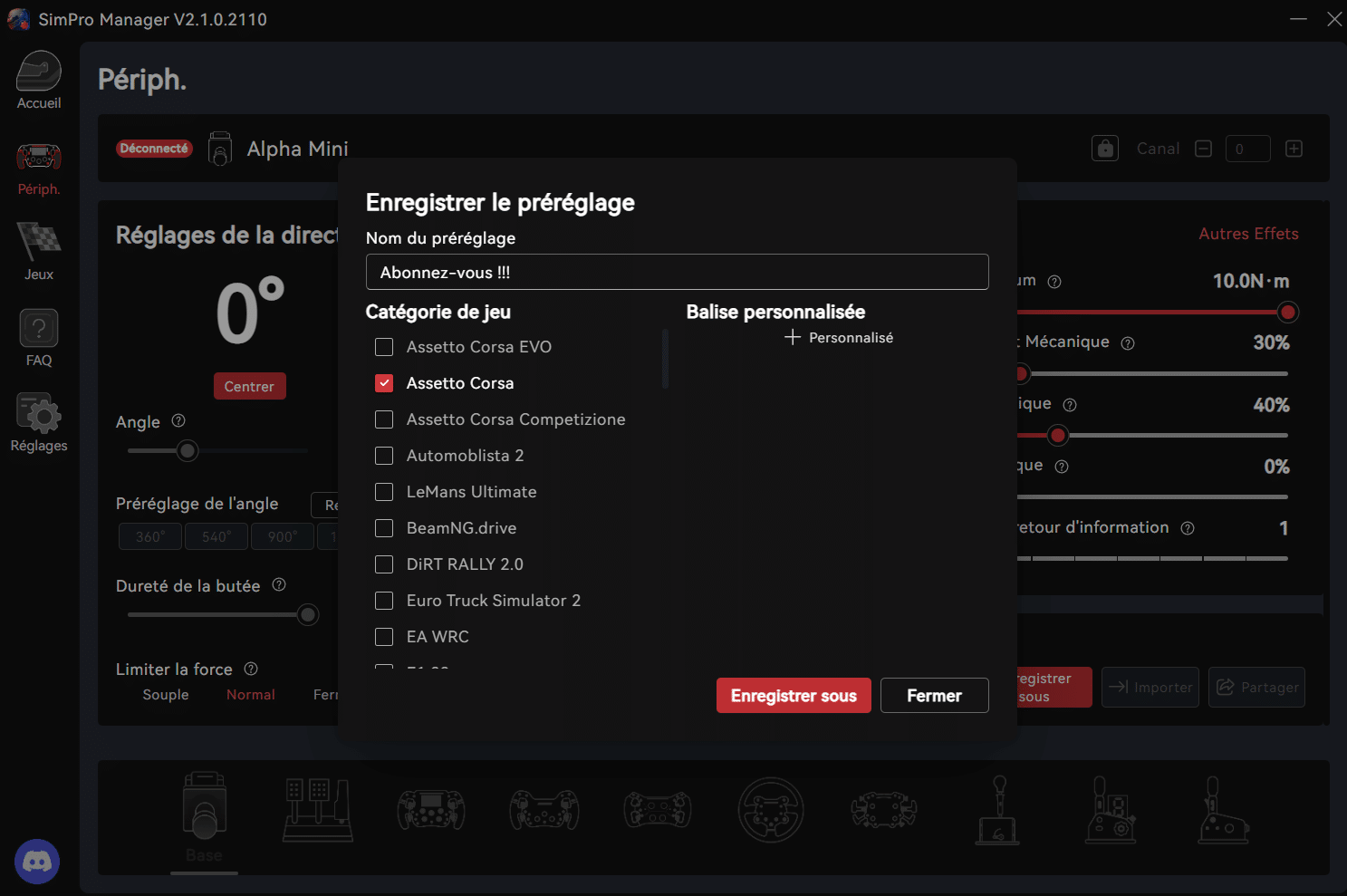Show help for retour d'information
This screenshot has width=1347, height=896.
point(1188,528)
